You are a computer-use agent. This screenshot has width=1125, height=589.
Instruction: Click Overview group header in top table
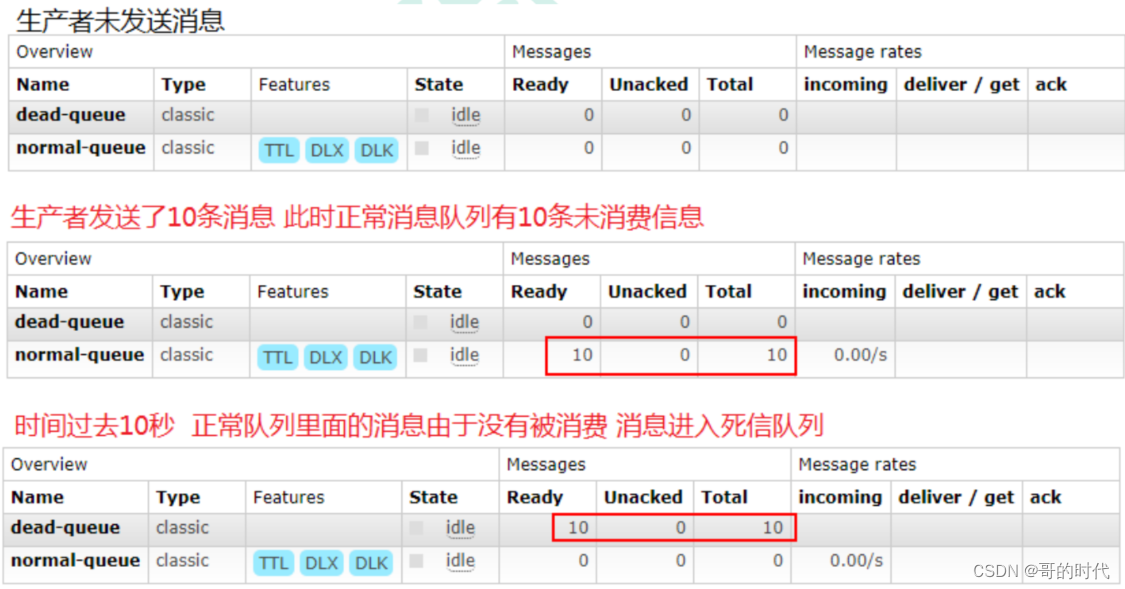(55, 52)
